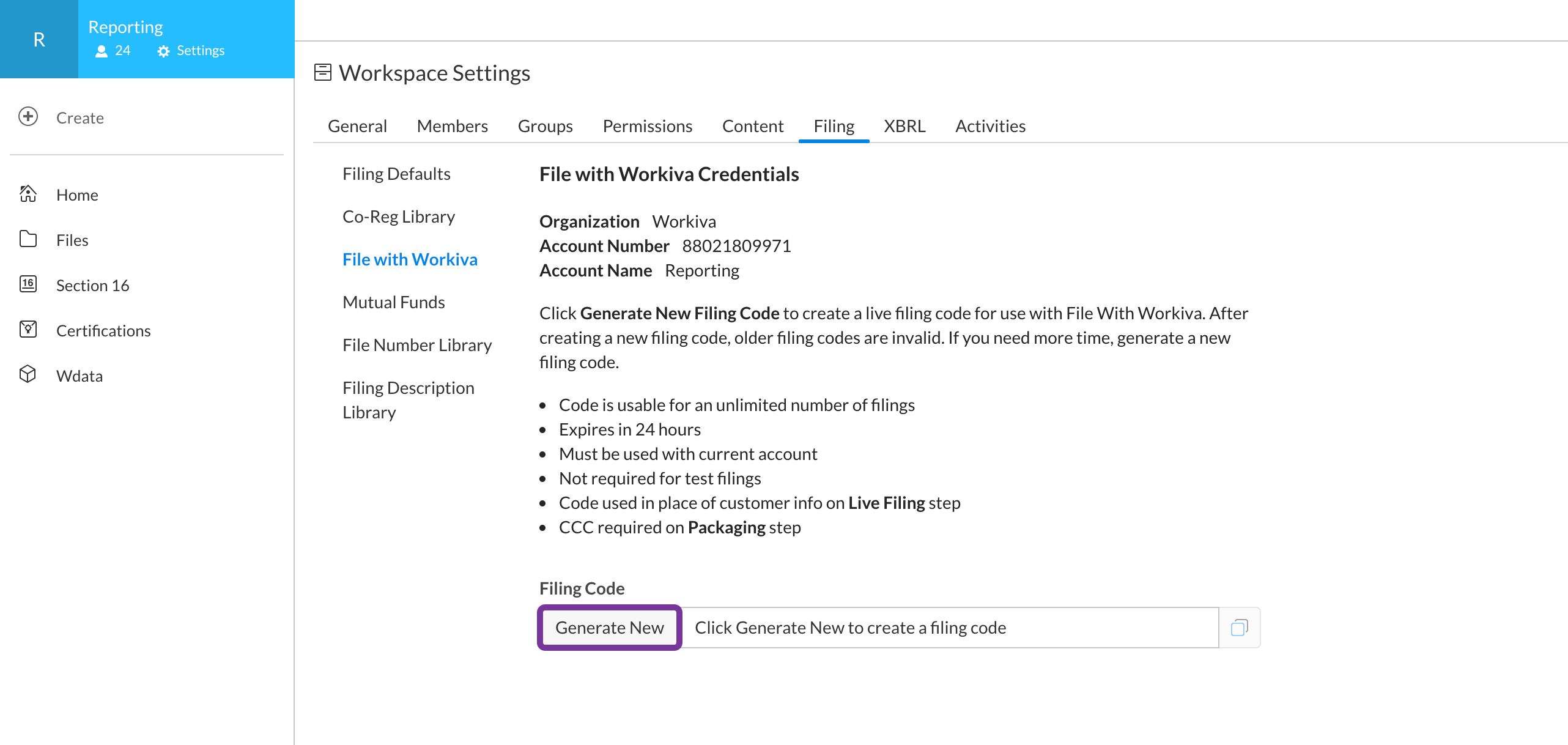Click the Create plus icon

coord(28,117)
